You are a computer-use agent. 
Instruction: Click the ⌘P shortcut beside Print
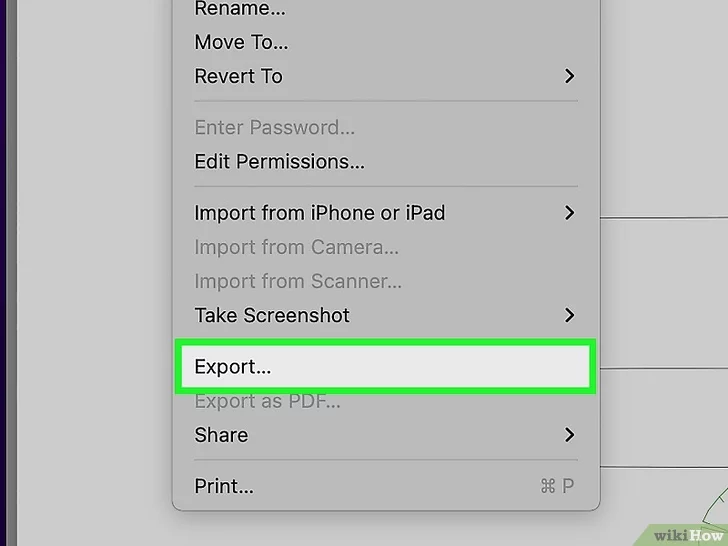(x=555, y=487)
